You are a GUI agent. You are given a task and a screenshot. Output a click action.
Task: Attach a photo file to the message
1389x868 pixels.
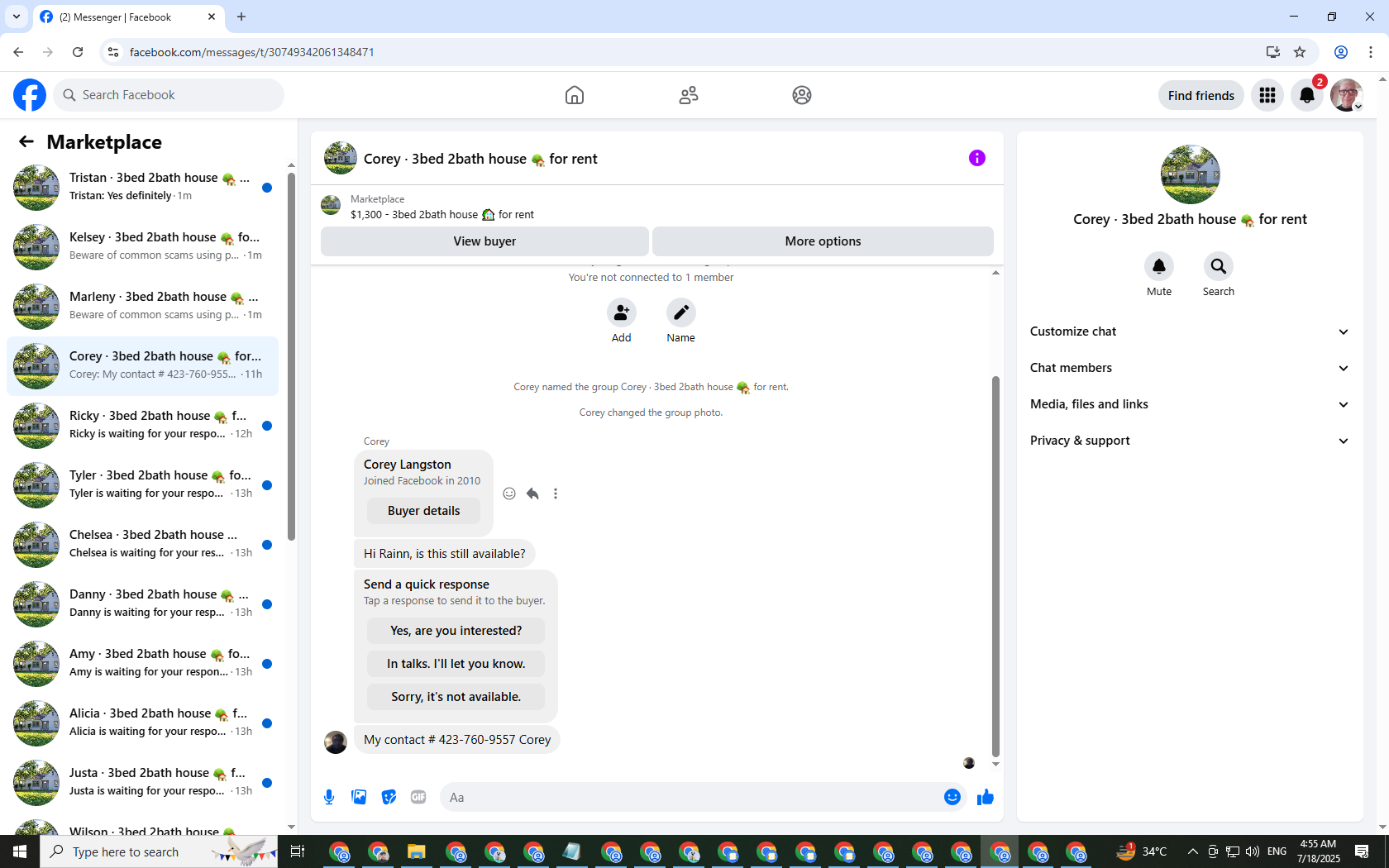click(x=359, y=797)
